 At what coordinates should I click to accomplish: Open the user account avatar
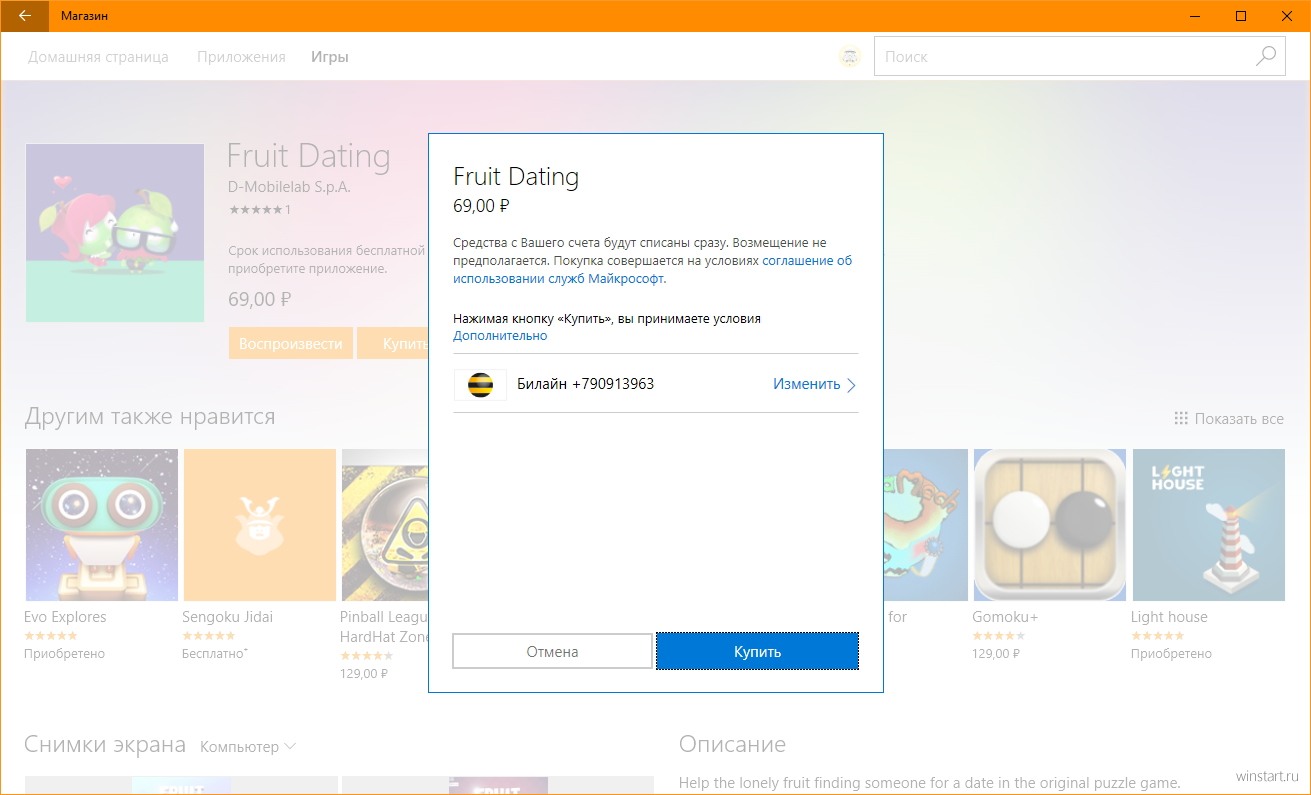[849, 57]
